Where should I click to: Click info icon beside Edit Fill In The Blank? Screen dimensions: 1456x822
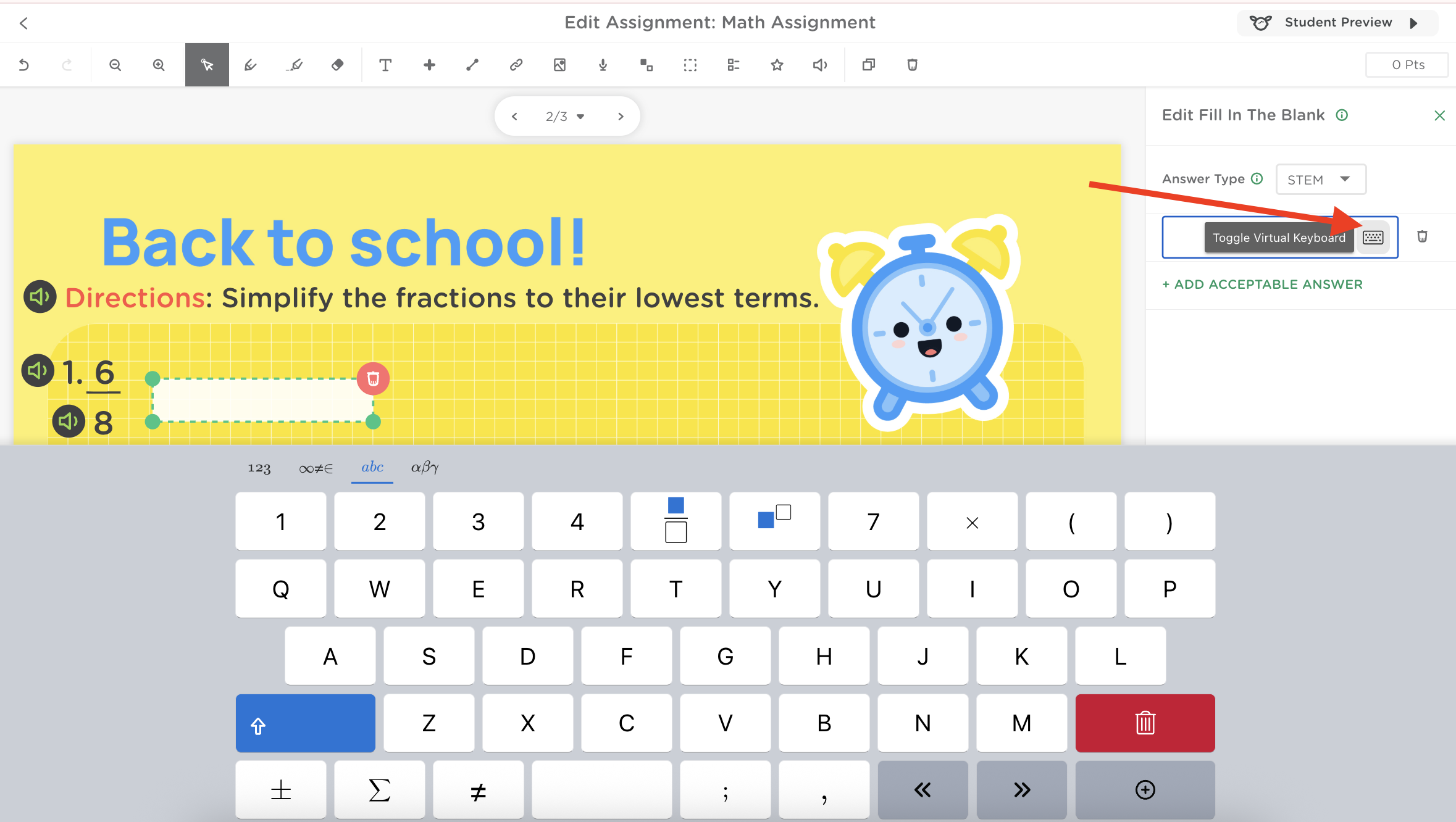click(x=1342, y=115)
